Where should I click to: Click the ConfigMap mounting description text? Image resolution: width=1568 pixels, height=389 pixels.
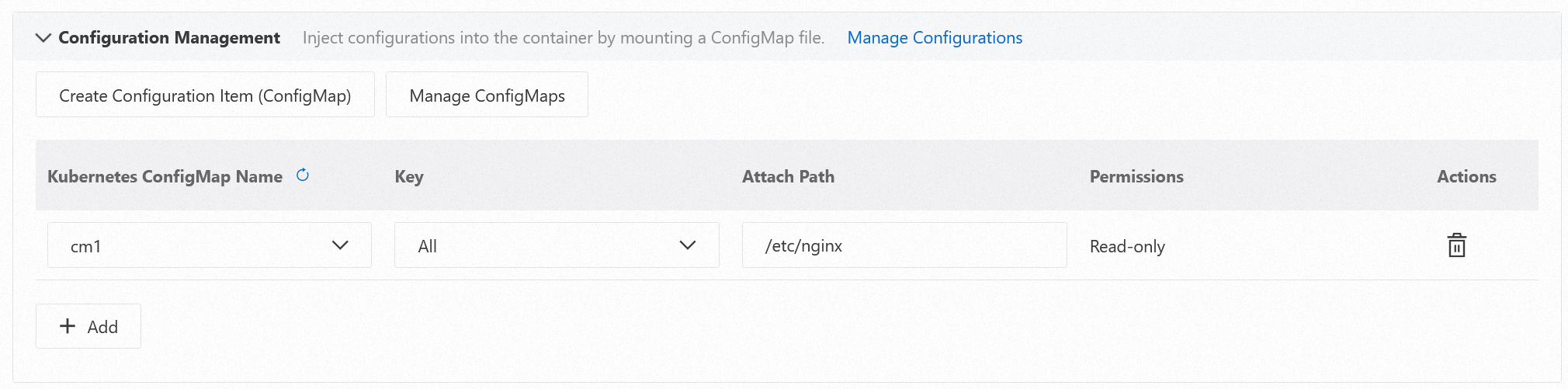pyautogui.click(x=563, y=38)
